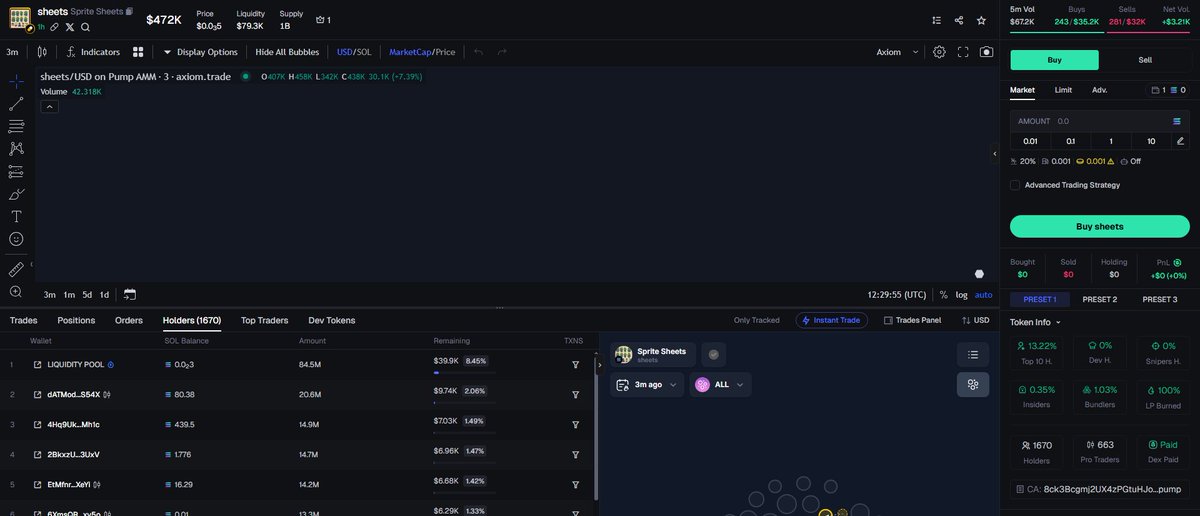Toggle auto scale on the chart
Viewport: 1200px width, 516px height.
tap(984, 295)
